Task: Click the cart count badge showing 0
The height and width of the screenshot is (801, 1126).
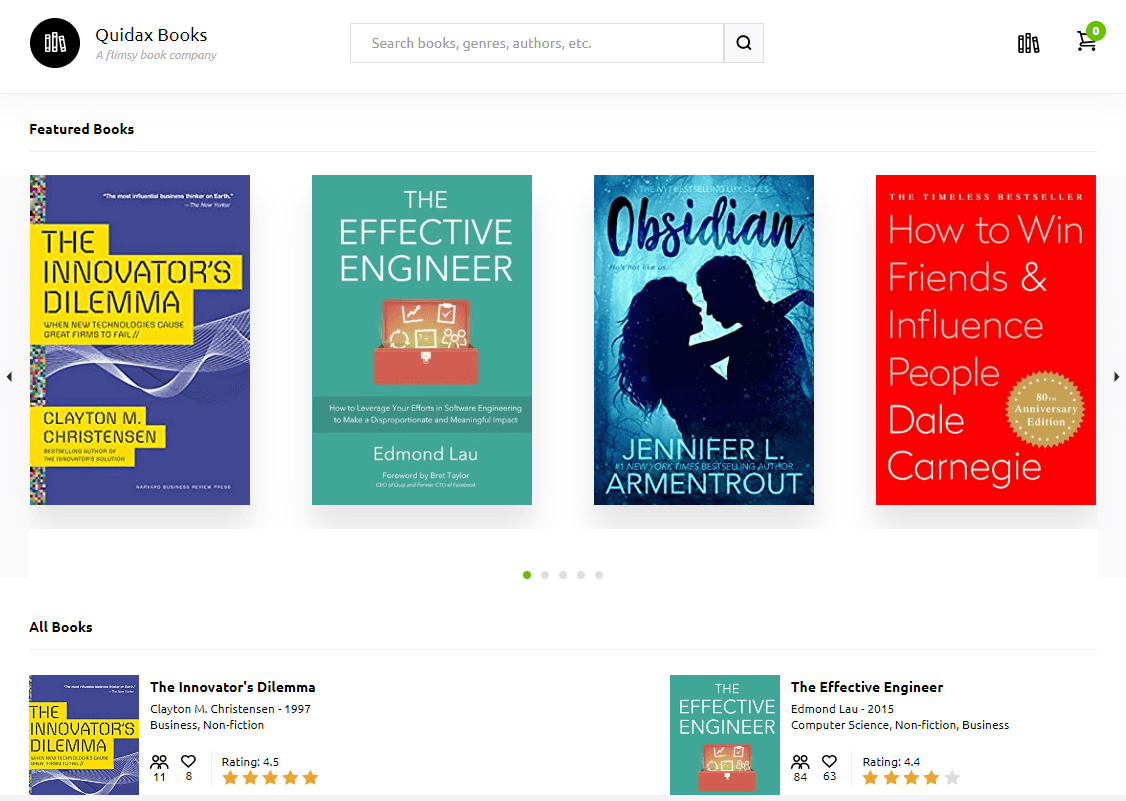Action: [x=1095, y=31]
